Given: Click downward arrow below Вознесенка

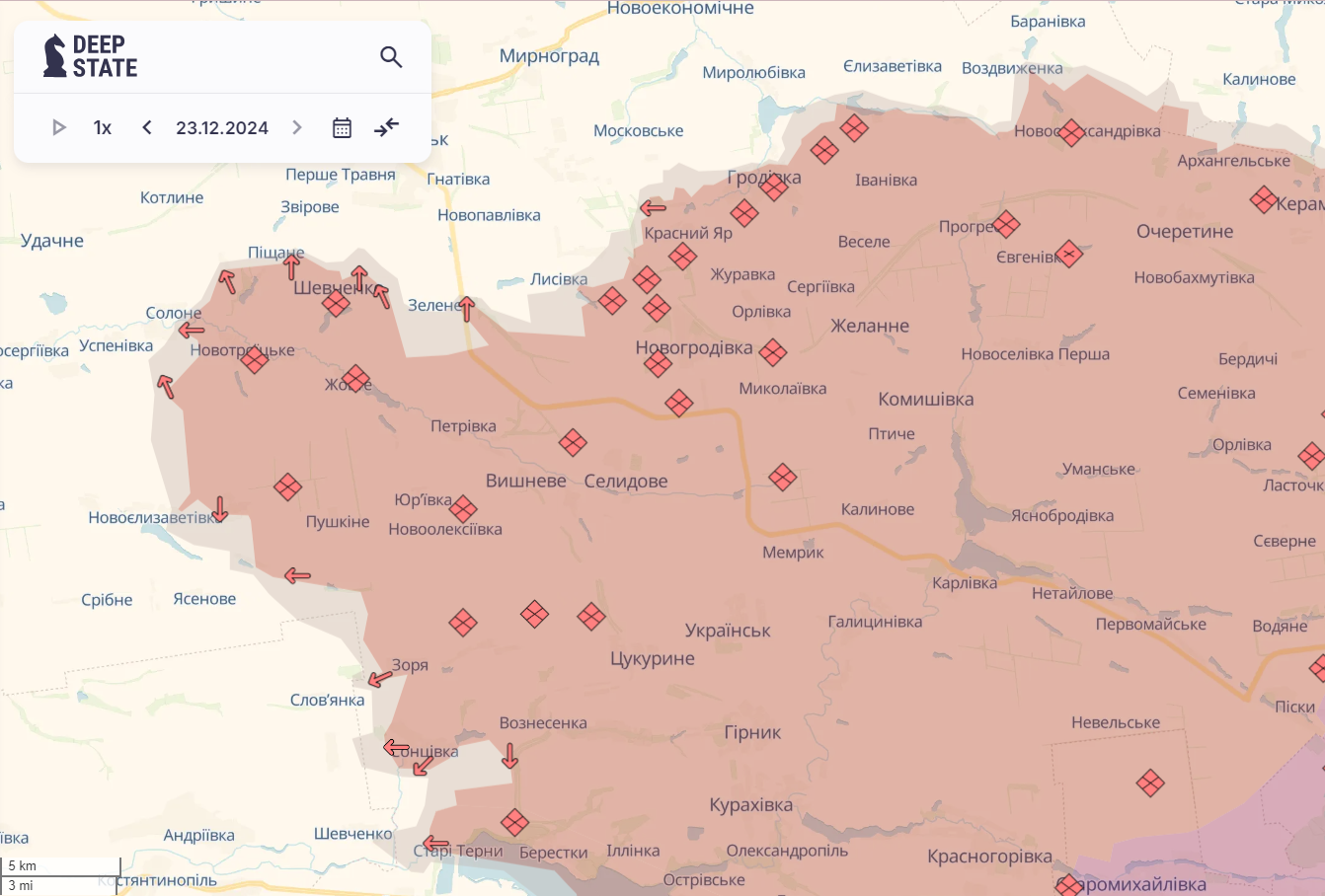Looking at the screenshot, I should [x=509, y=756].
